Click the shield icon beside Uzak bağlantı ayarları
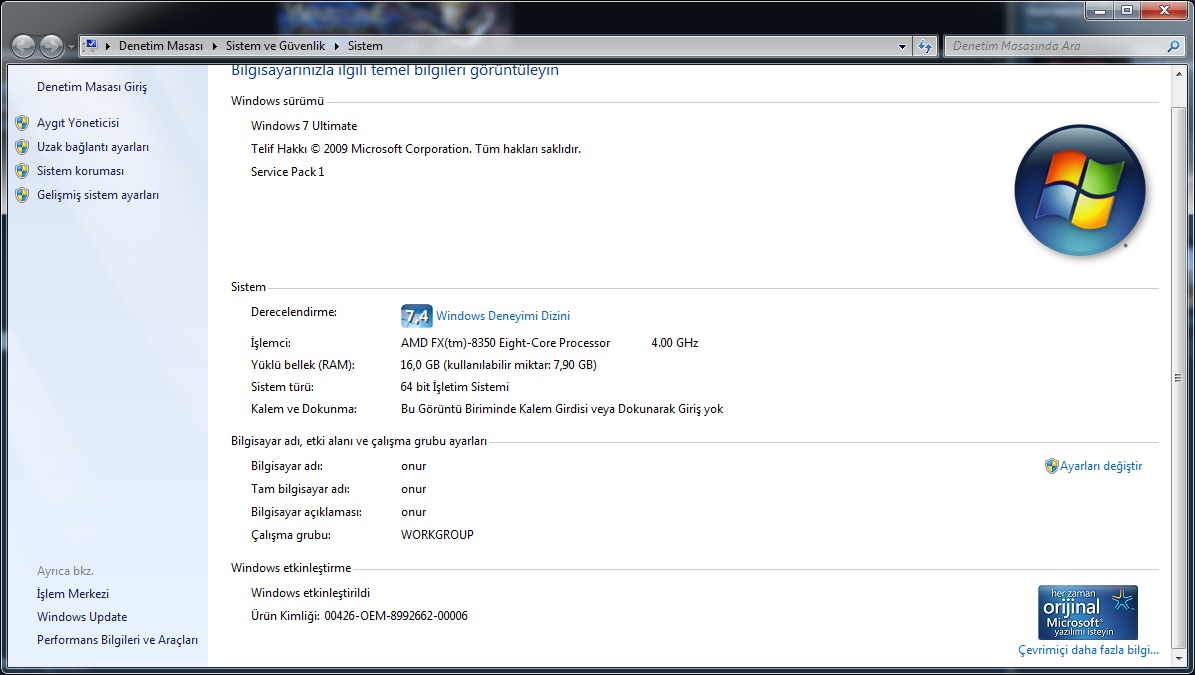This screenshot has height=675, width=1195. 22,147
